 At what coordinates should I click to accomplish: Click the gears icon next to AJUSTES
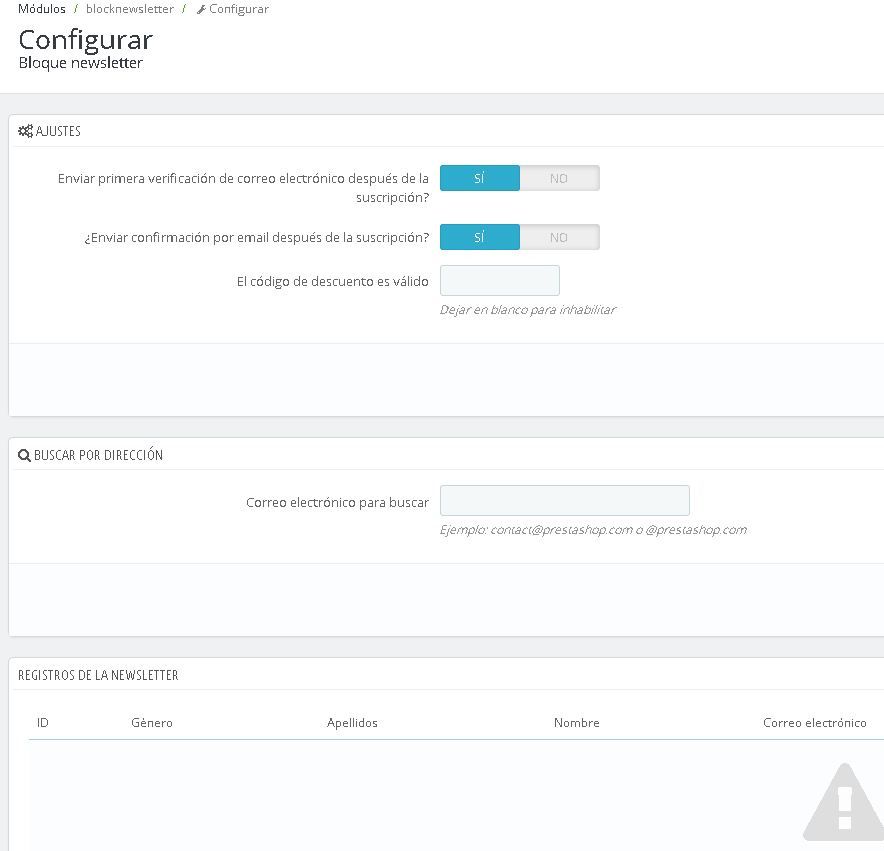25,131
